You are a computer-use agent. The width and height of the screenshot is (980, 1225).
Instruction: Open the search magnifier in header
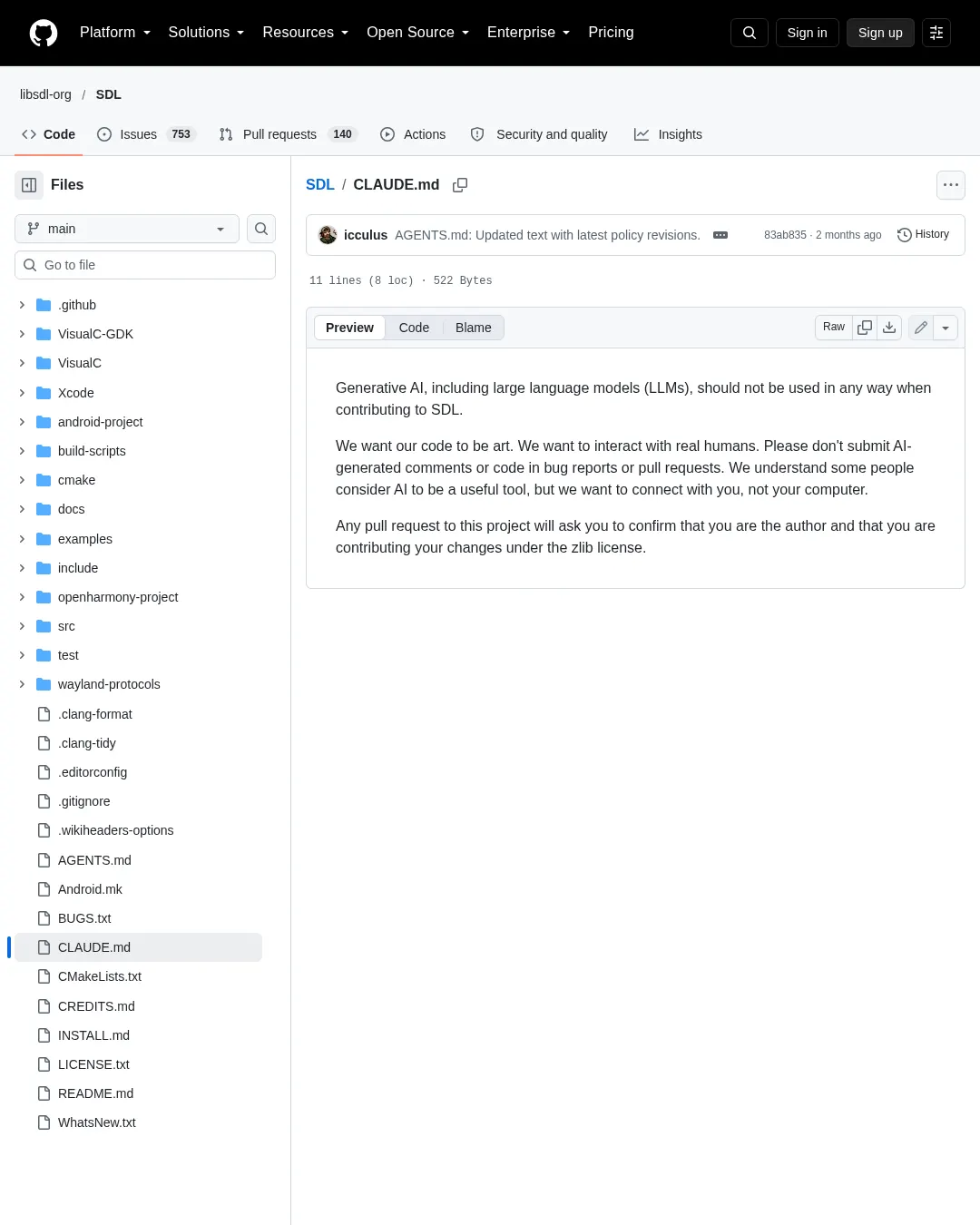pos(750,33)
